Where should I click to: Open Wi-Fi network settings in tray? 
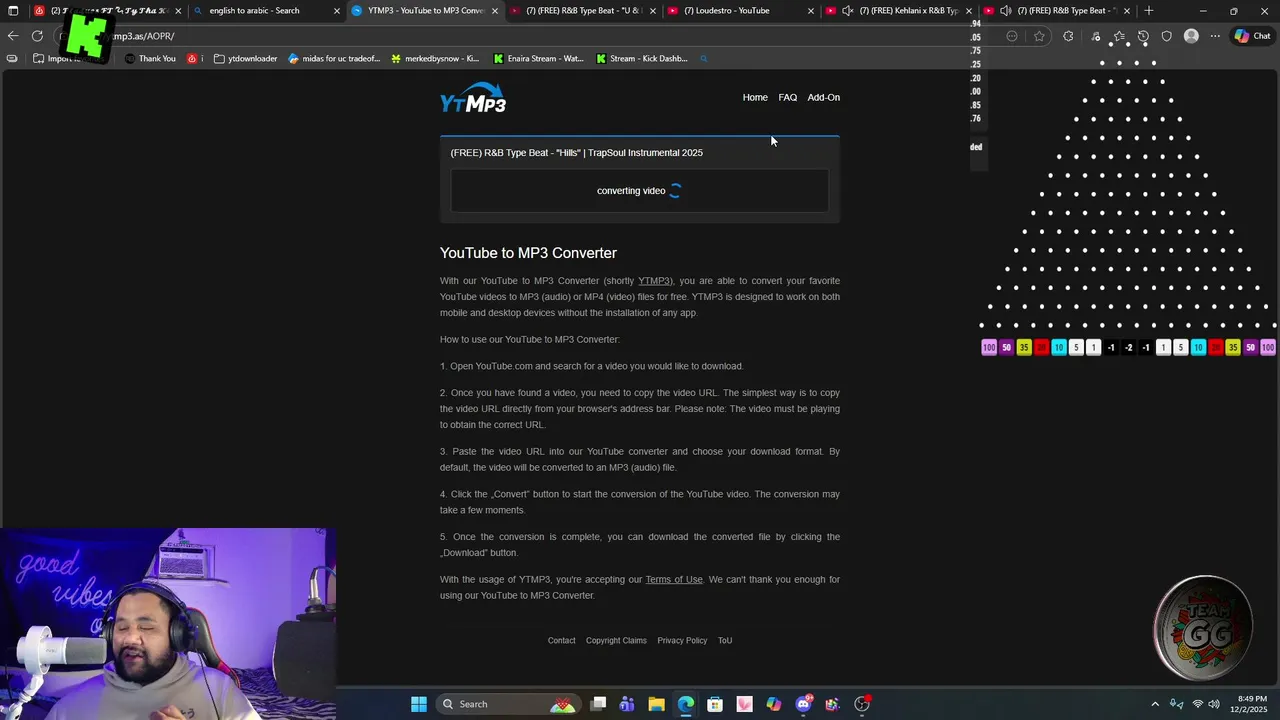[x=1197, y=704]
